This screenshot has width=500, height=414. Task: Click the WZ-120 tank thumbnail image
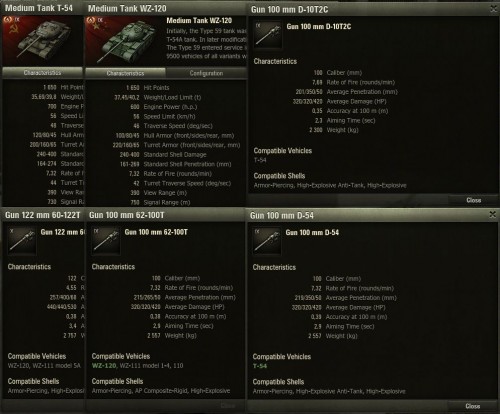point(125,41)
